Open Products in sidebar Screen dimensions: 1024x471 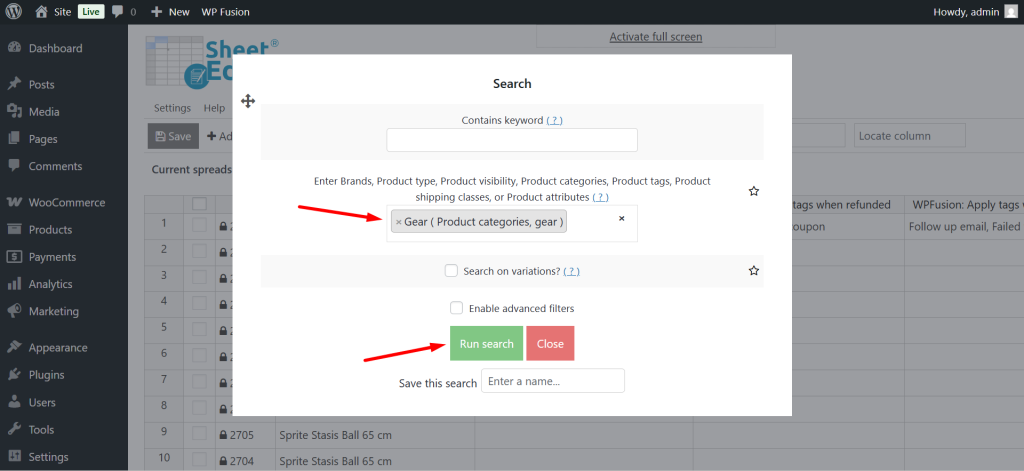pos(50,230)
